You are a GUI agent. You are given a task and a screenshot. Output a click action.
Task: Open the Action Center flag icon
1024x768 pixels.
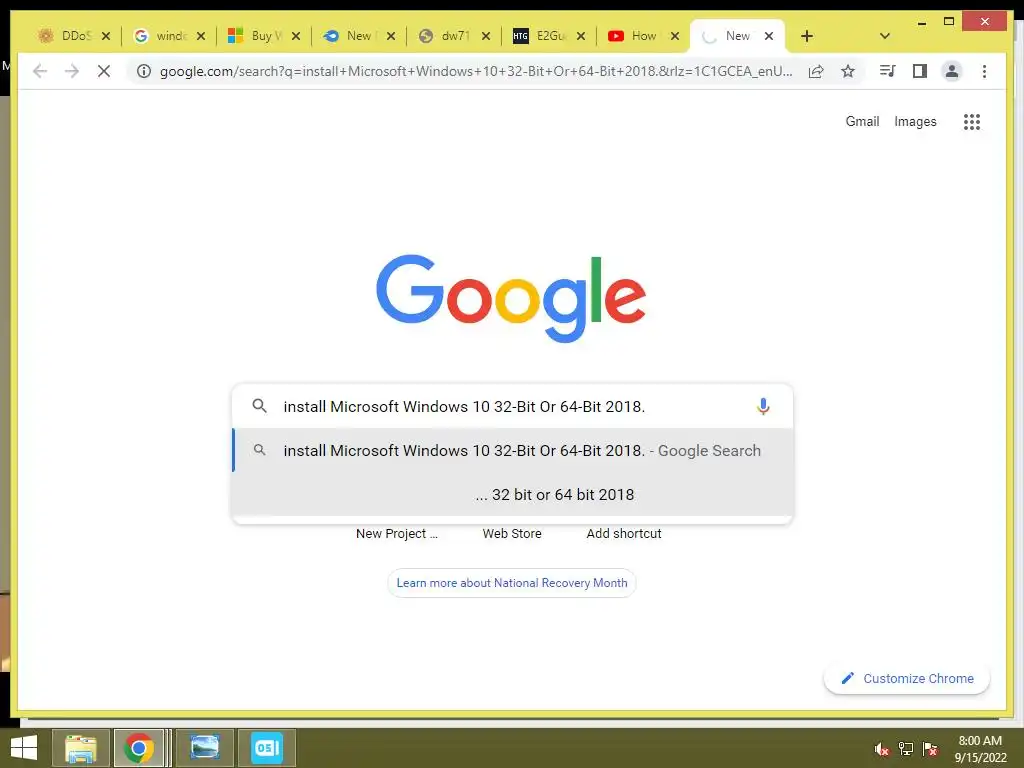tap(930, 749)
